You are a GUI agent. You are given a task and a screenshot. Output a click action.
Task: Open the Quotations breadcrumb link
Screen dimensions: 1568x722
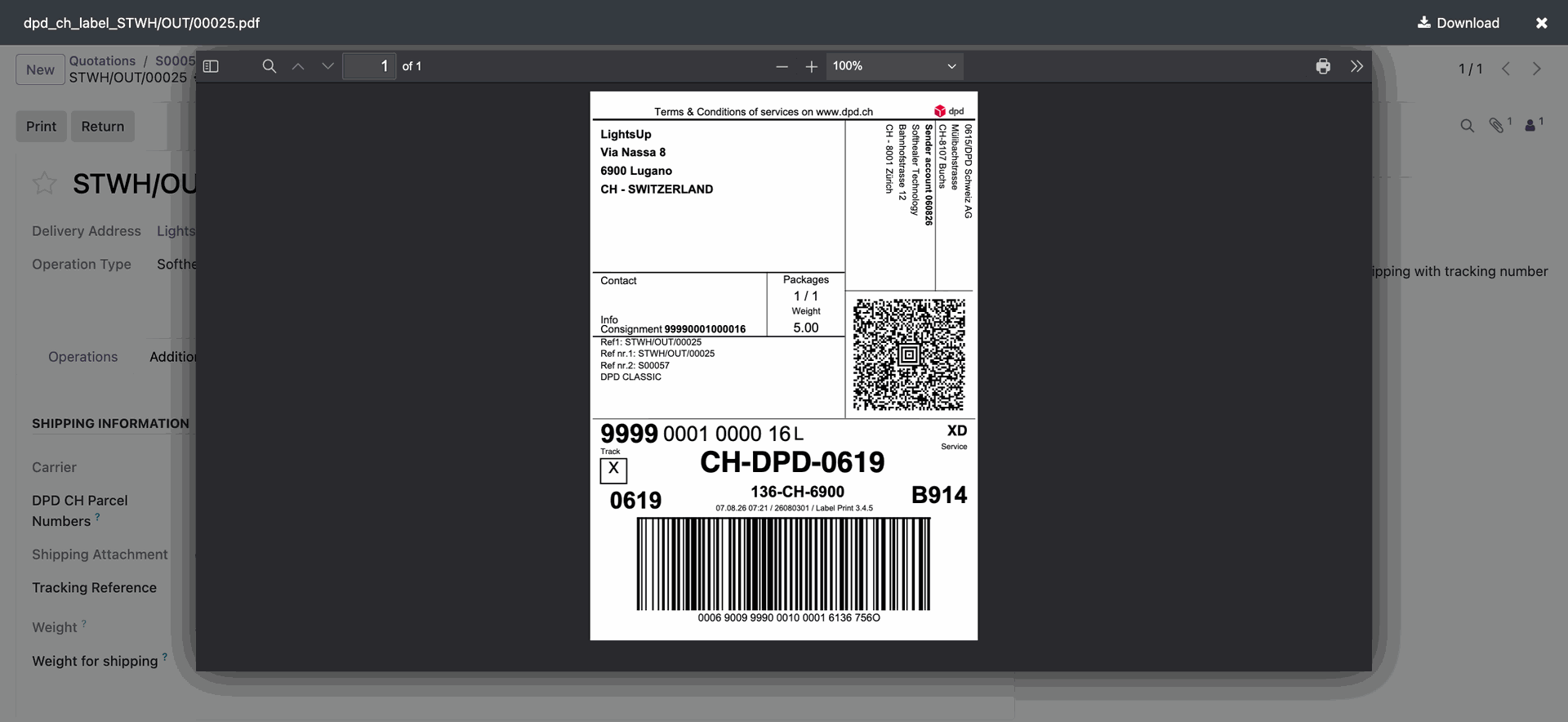102,60
